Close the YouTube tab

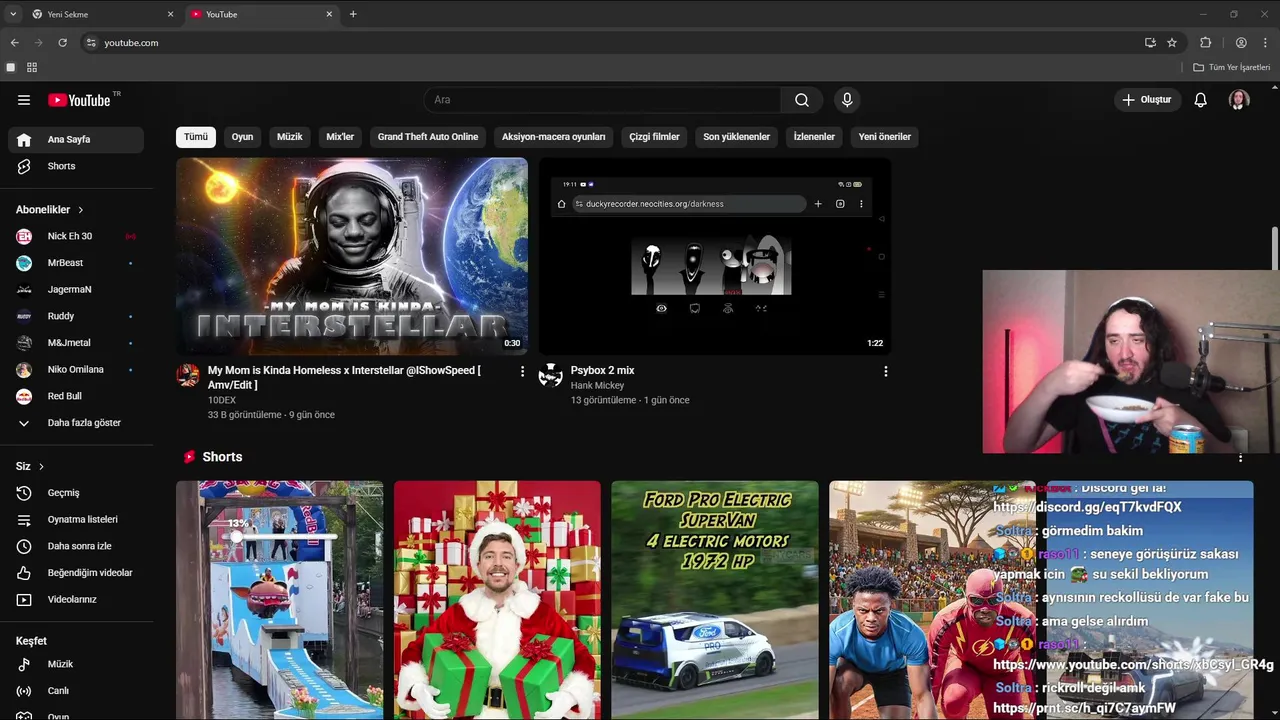pos(329,14)
